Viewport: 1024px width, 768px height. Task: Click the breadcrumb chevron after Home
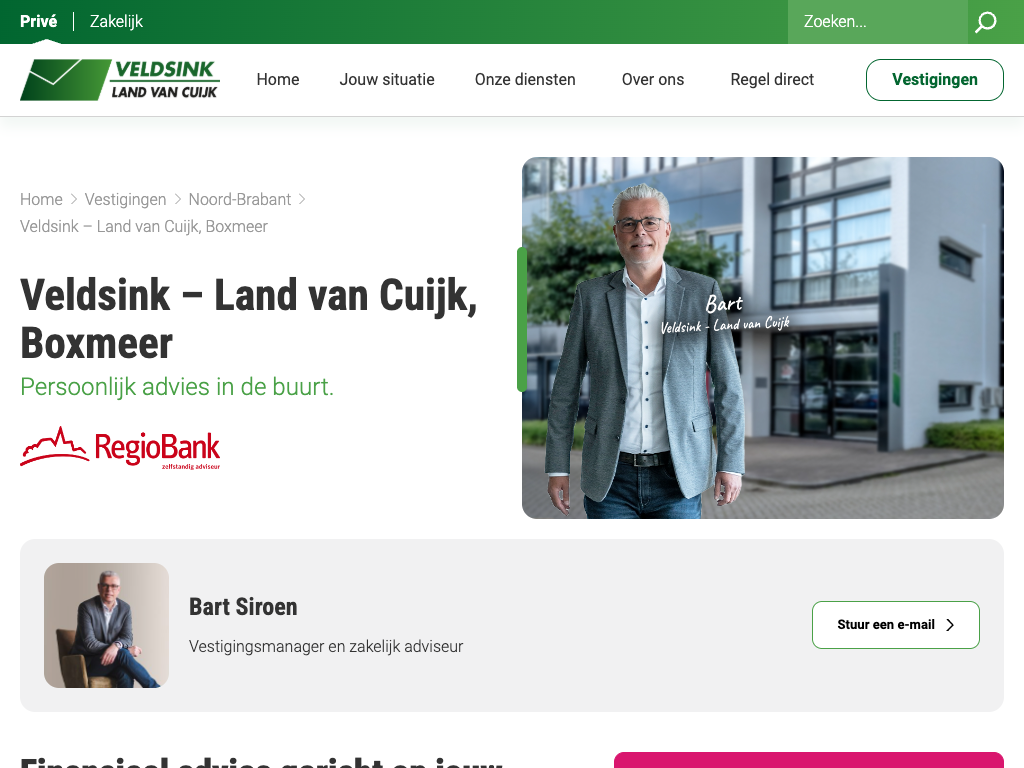pos(74,199)
